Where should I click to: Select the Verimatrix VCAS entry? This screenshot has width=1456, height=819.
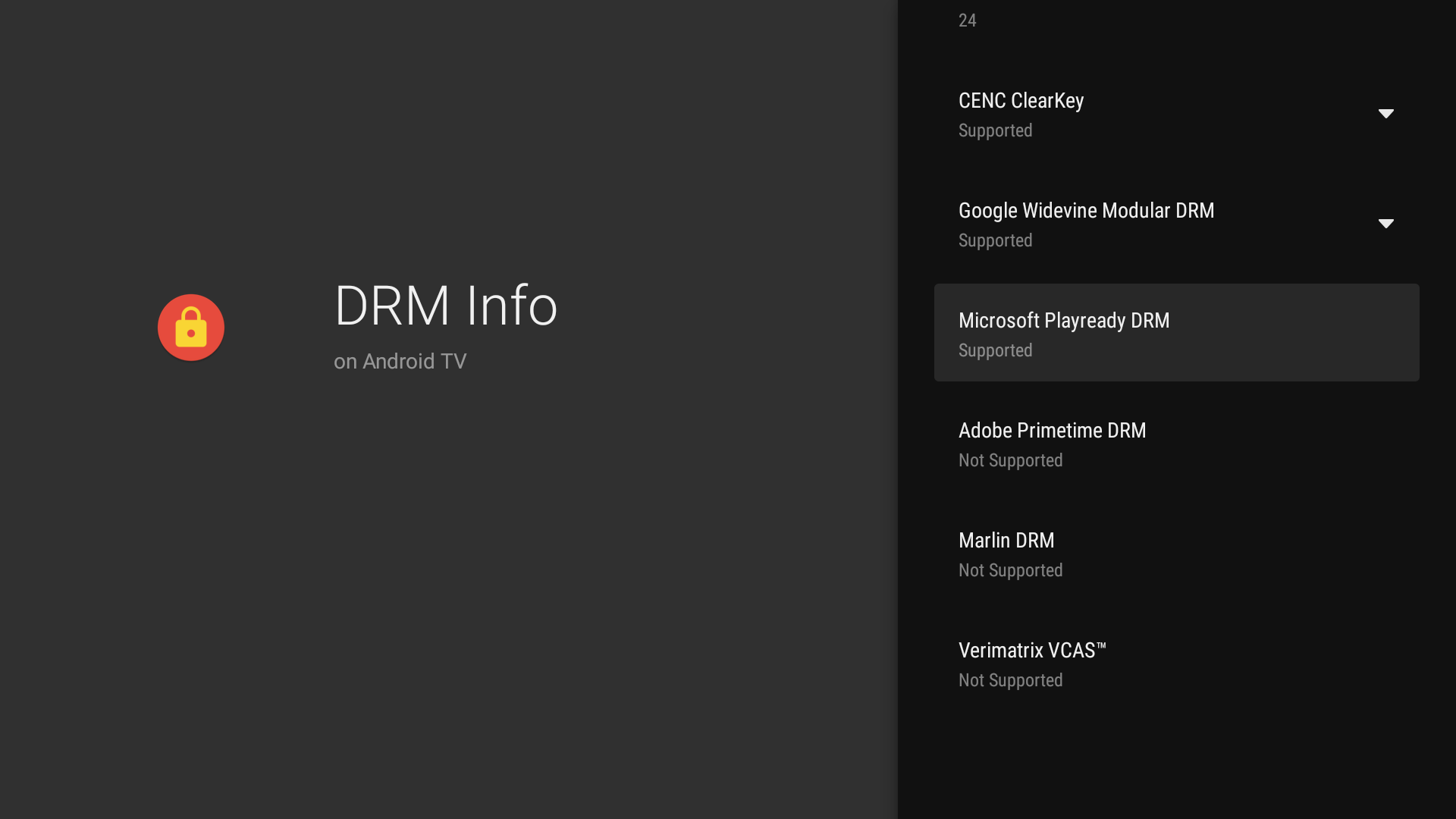coord(1176,663)
